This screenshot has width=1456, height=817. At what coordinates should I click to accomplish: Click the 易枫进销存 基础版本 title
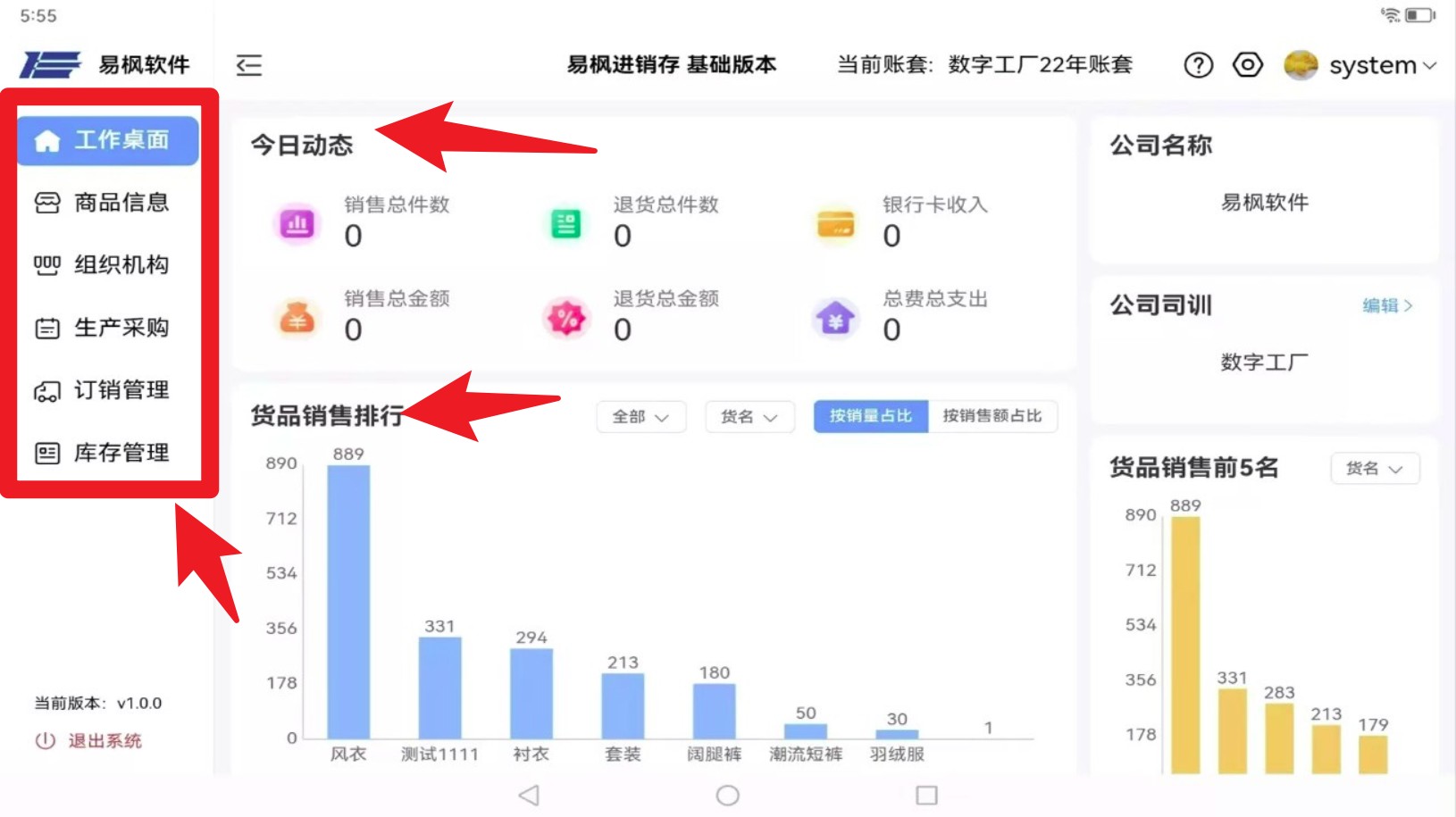tap(672, 65)
